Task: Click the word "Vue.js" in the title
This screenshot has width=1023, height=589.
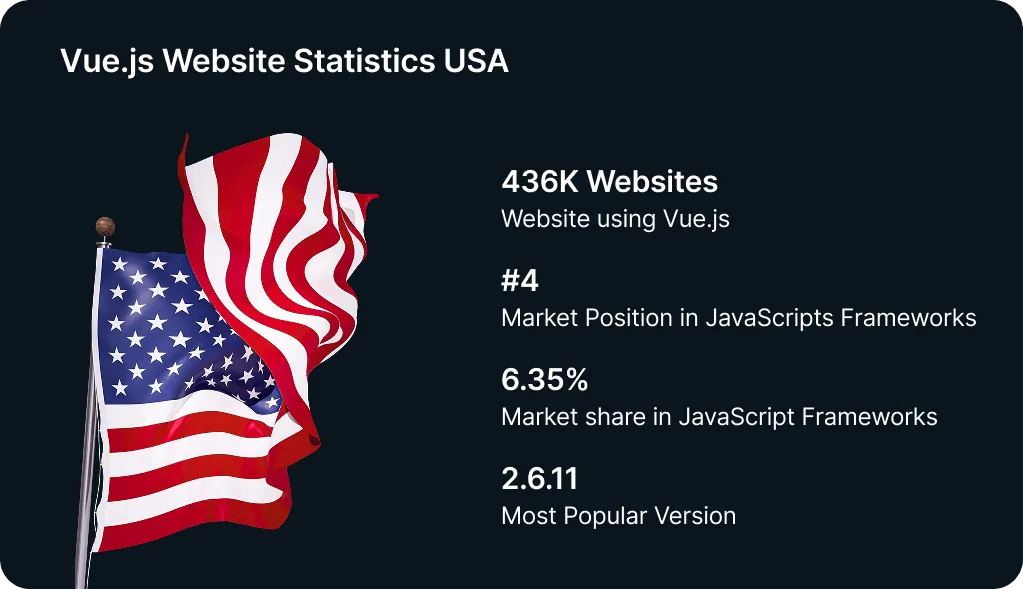Action: tap(107, 61)
